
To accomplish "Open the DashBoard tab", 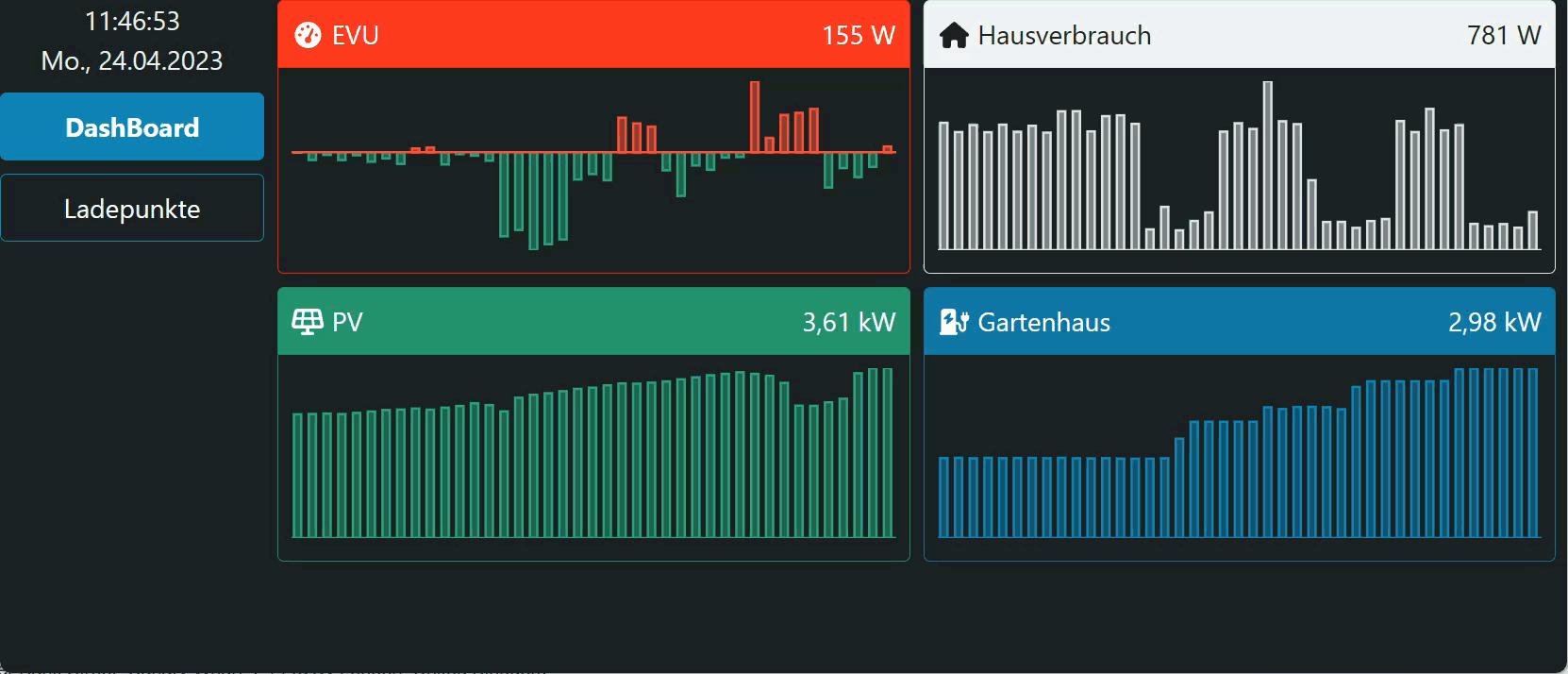I will click(132, 126).
